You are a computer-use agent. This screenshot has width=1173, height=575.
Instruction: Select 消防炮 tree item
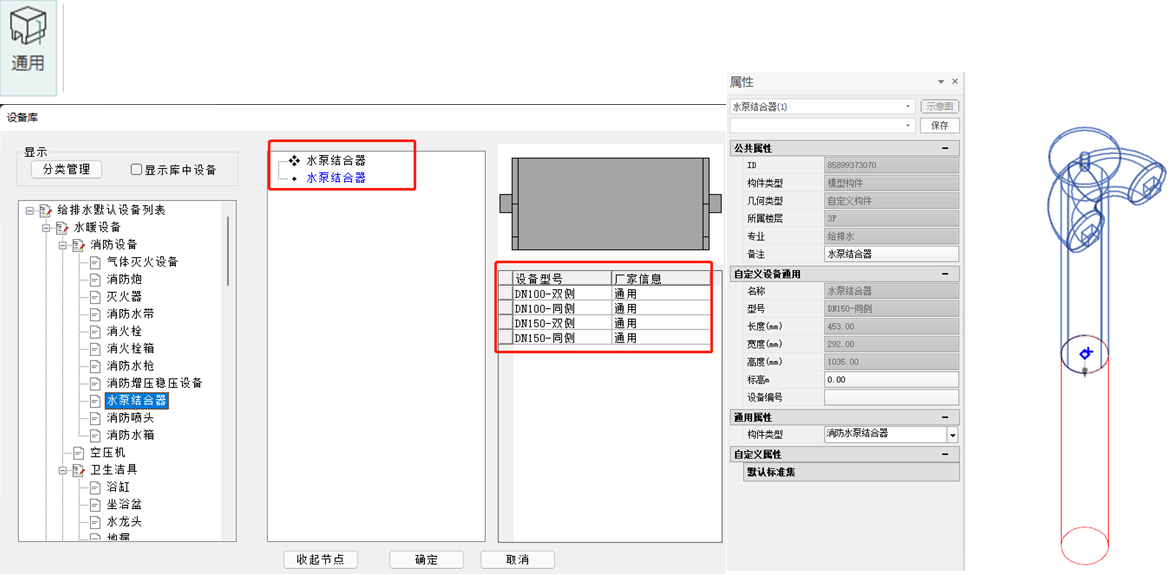tap(124, 280)
